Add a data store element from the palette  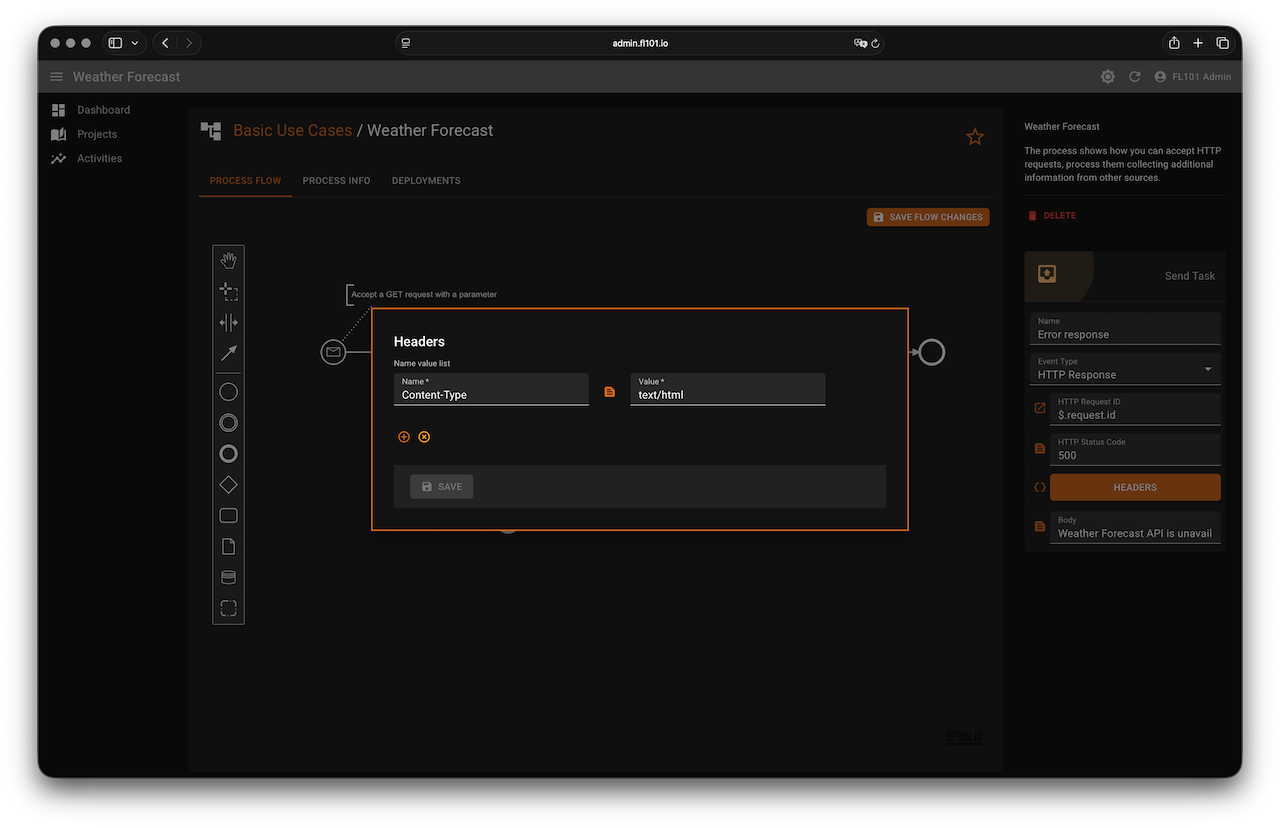[x=228, y=577]
